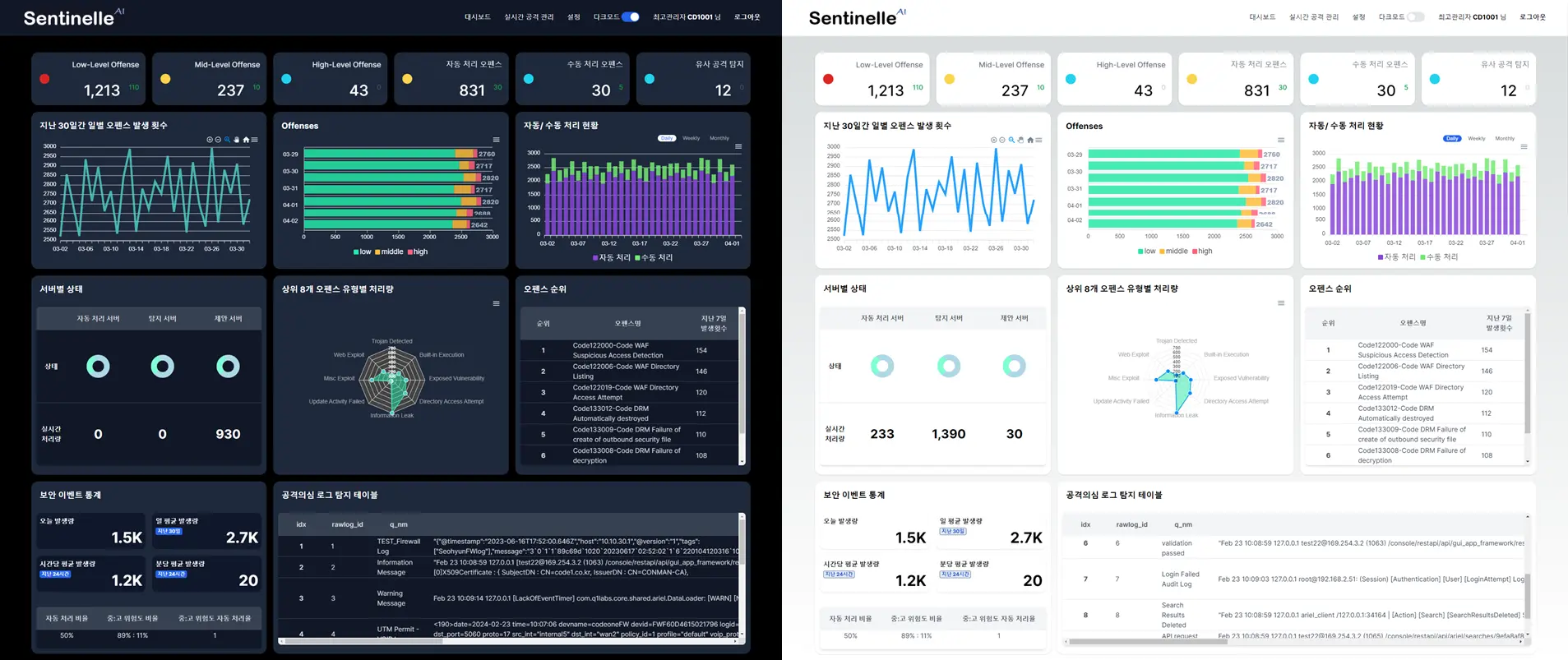This screenshot has width=1568, height=660.
Task: Click purple 자동 처리 legend swatch in dark chart
Action: (595, 258)
